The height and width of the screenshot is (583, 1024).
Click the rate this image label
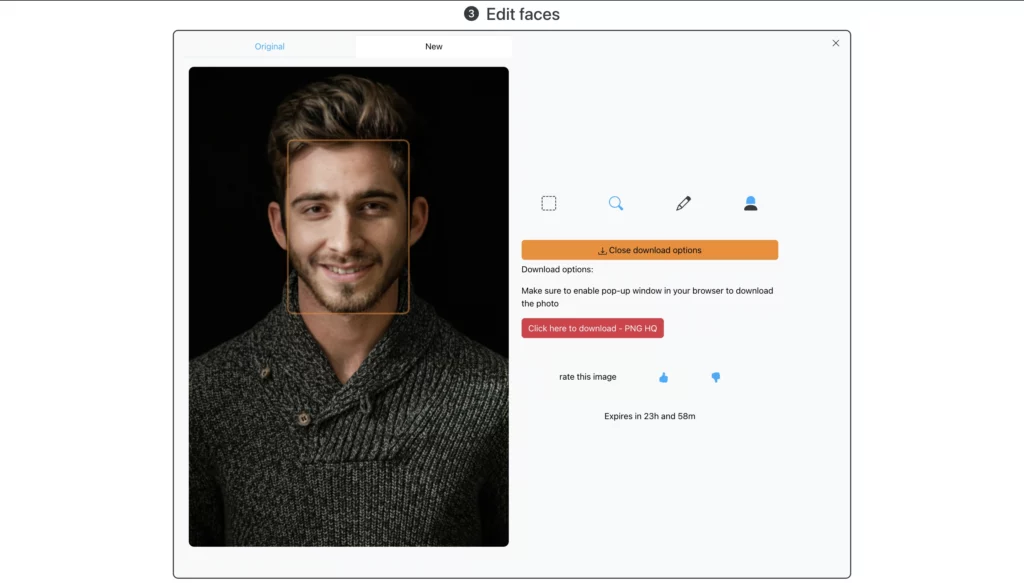(x=589, y=377)
